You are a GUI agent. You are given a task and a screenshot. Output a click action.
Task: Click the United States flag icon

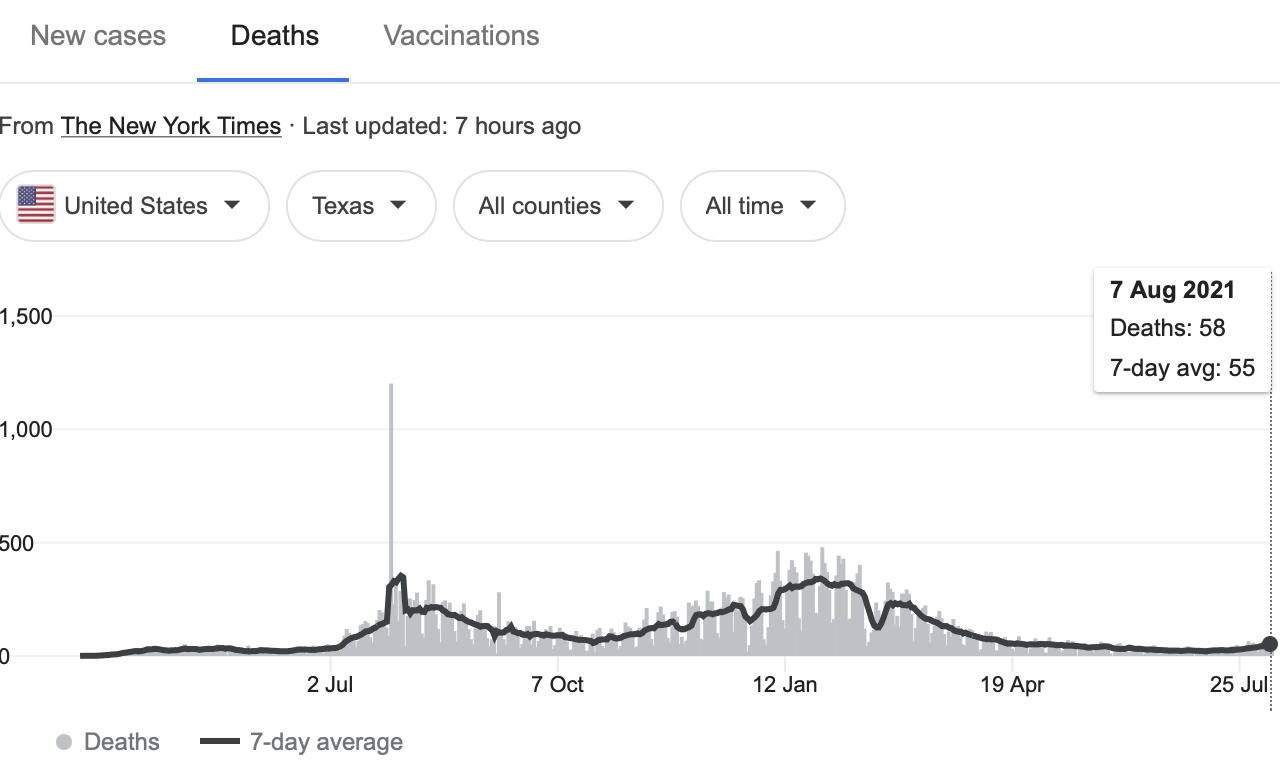36,206
